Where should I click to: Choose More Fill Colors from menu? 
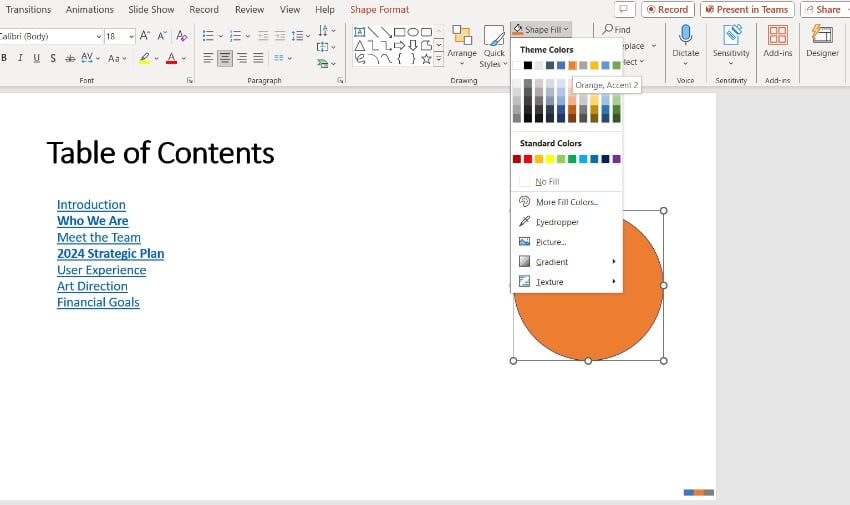[566, 202]
